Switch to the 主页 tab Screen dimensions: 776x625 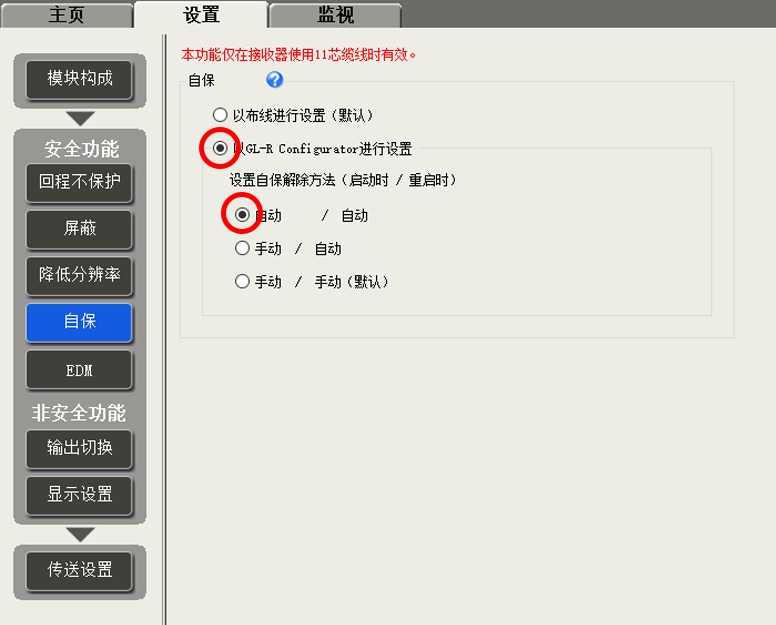pyautogui.click(x=66, y=15)
